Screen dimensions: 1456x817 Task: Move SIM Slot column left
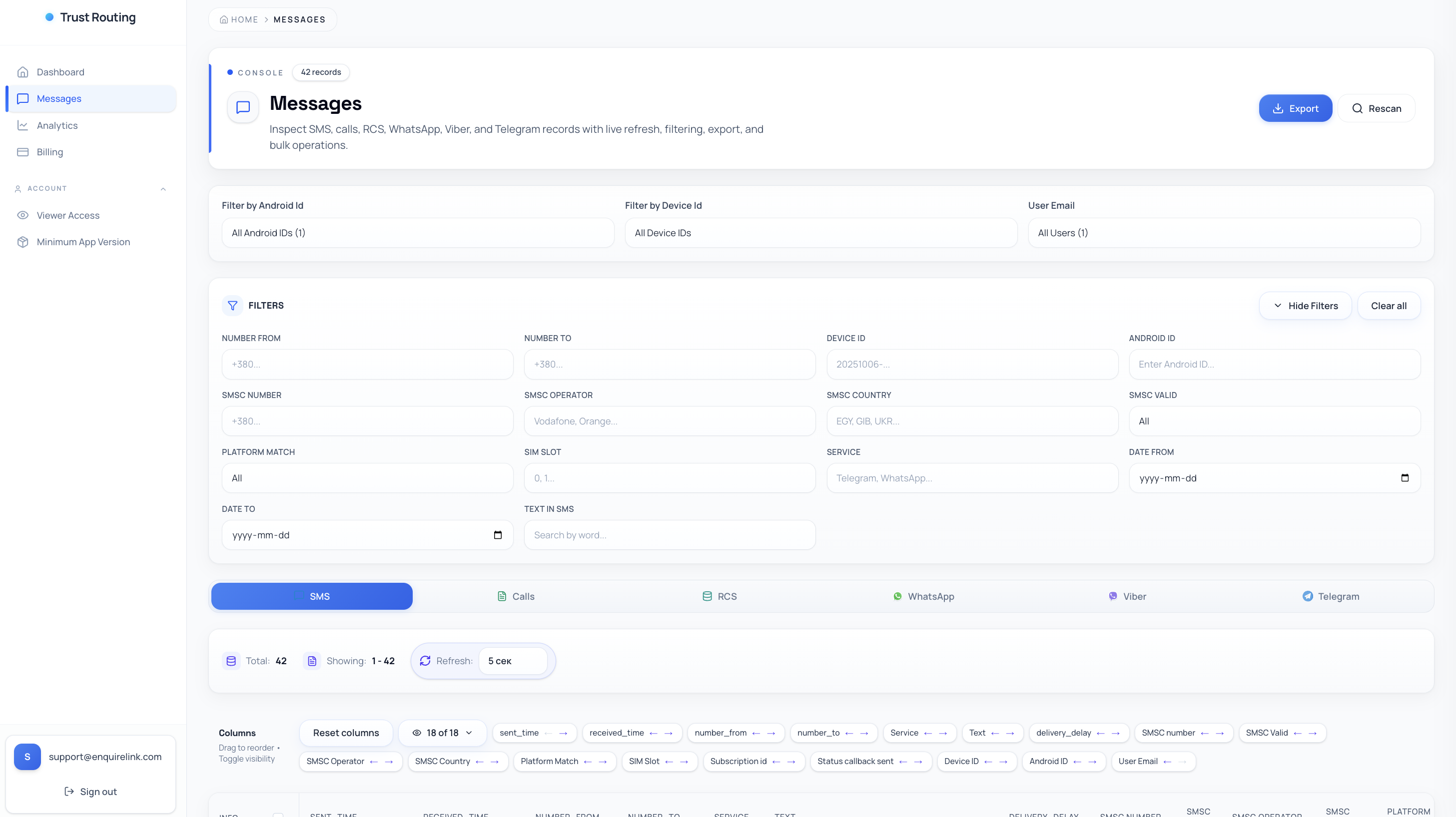click(x=669, y=762)
